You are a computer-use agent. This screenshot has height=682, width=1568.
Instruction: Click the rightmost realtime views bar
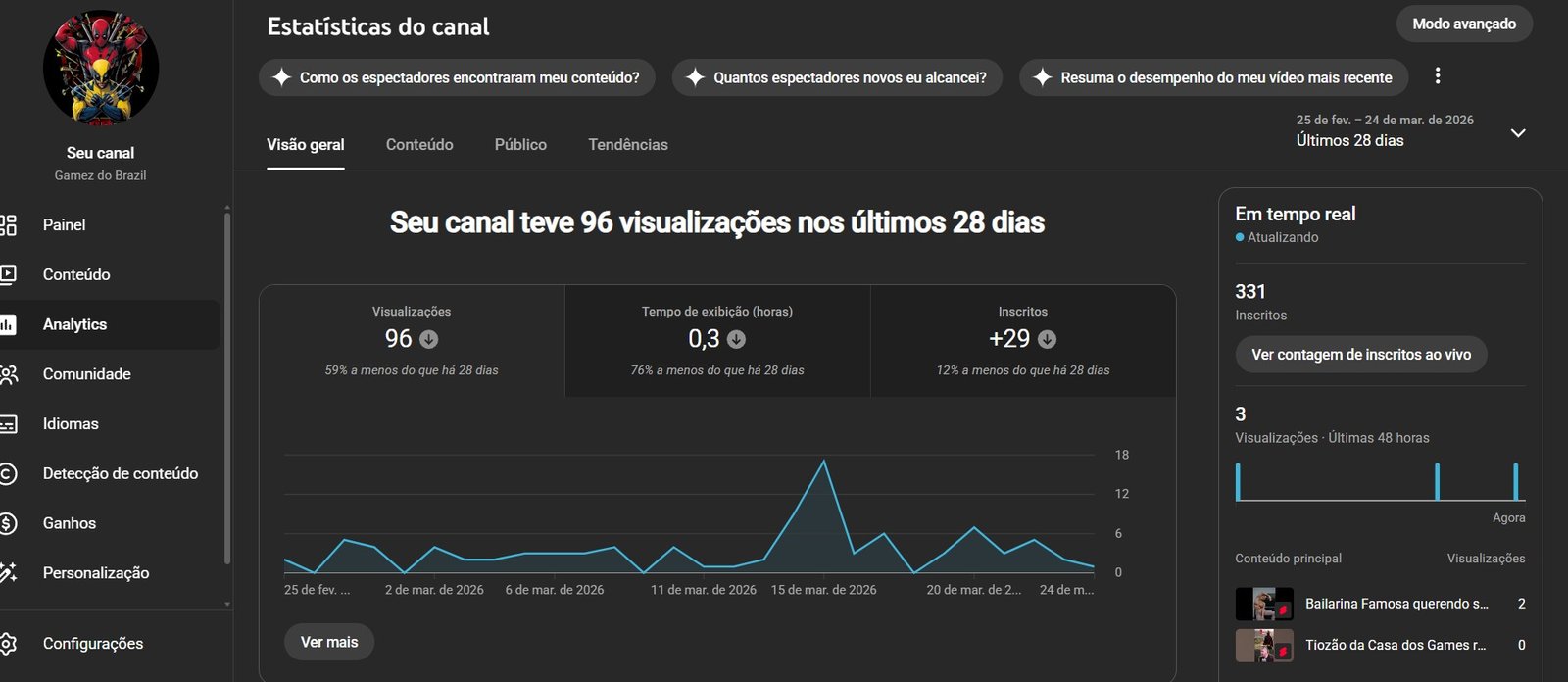tap(1515, 482)
